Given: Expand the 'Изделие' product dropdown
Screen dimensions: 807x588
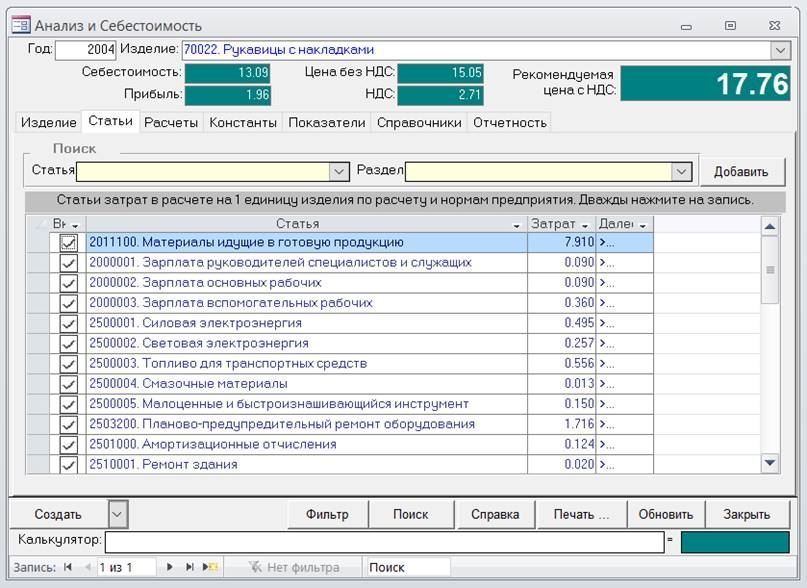Looking at the screenshot, I should click(x=780, y=50).
